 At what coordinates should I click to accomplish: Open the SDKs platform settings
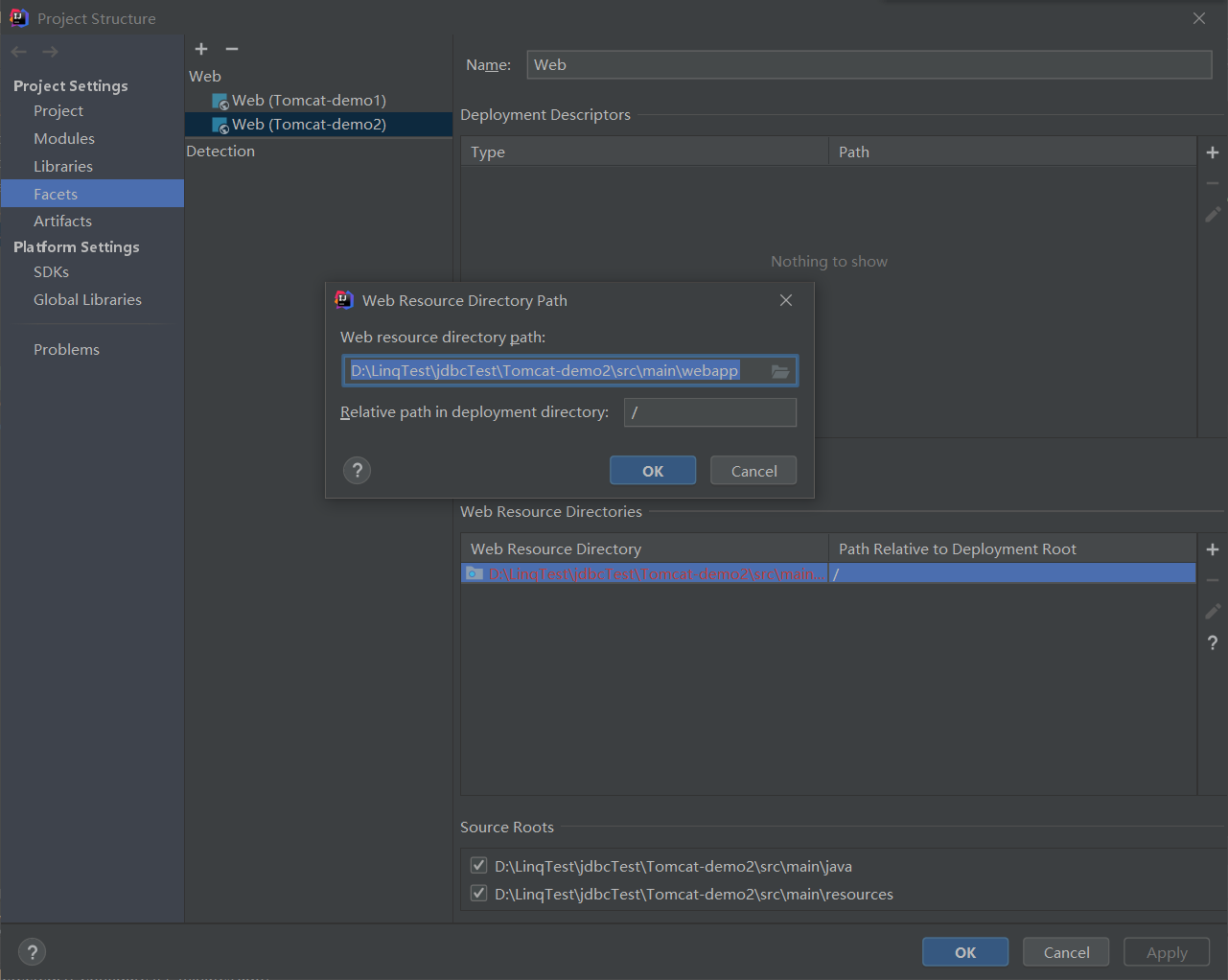[x=51, y=271]
